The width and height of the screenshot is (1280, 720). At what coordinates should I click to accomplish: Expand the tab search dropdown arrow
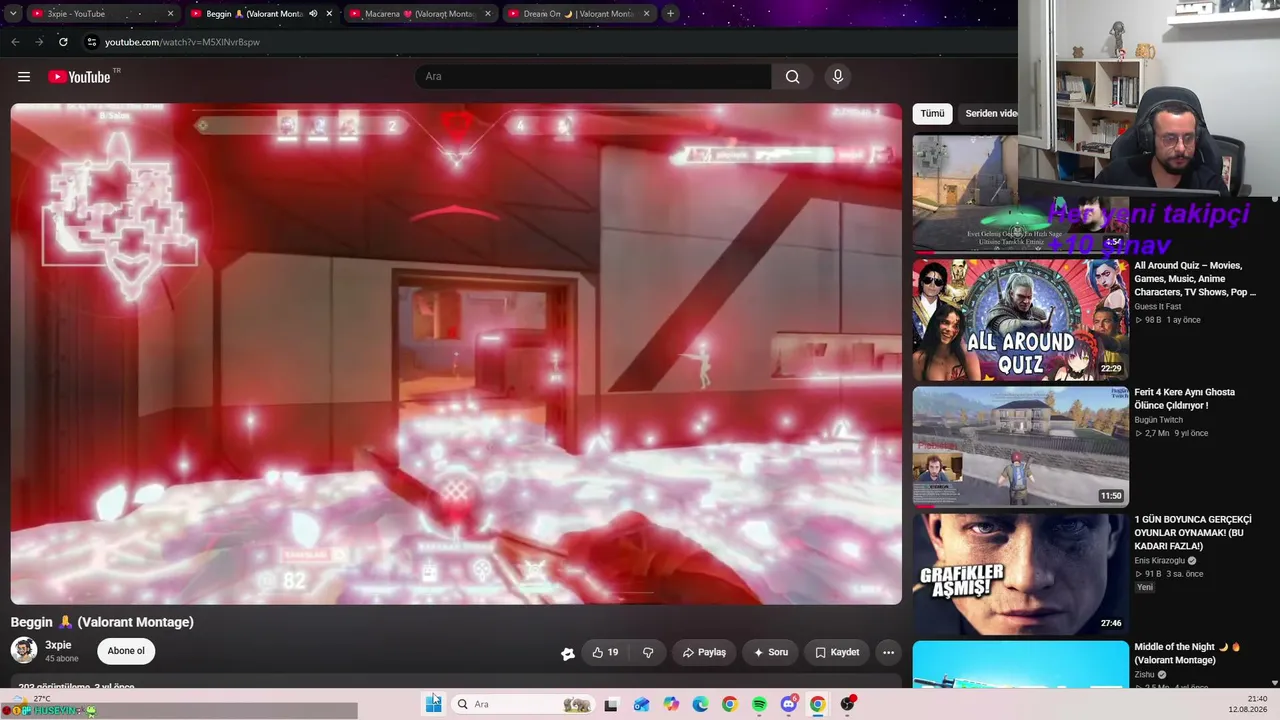[13, 14]
